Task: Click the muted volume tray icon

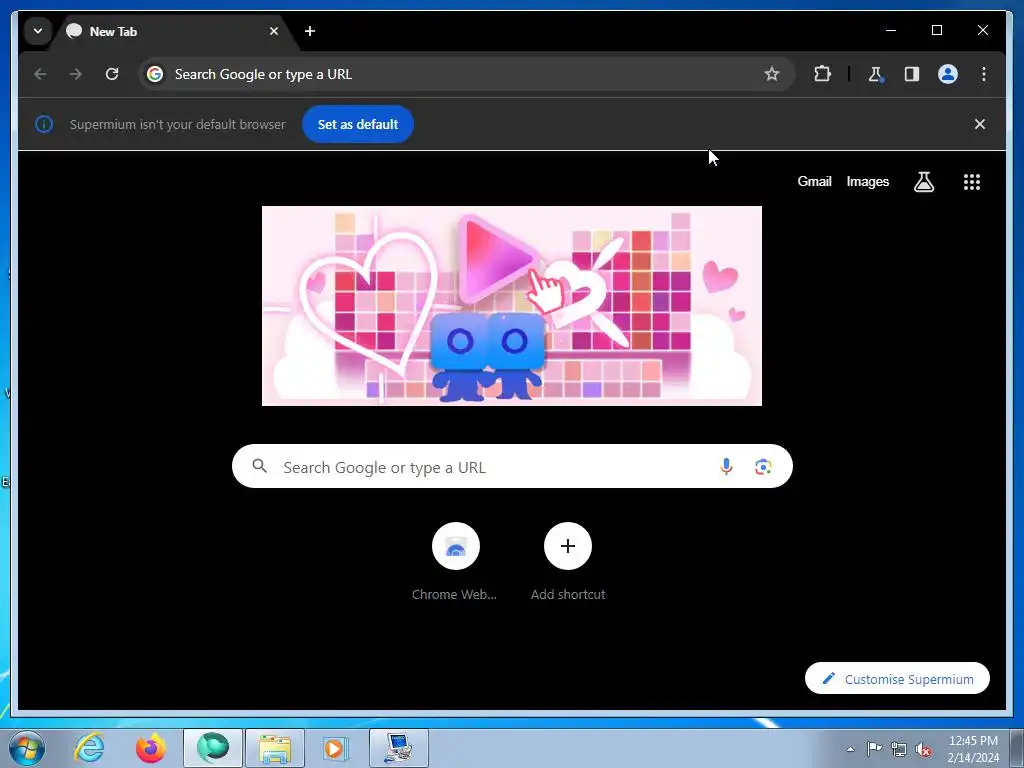Action: (x=923, y=749)
